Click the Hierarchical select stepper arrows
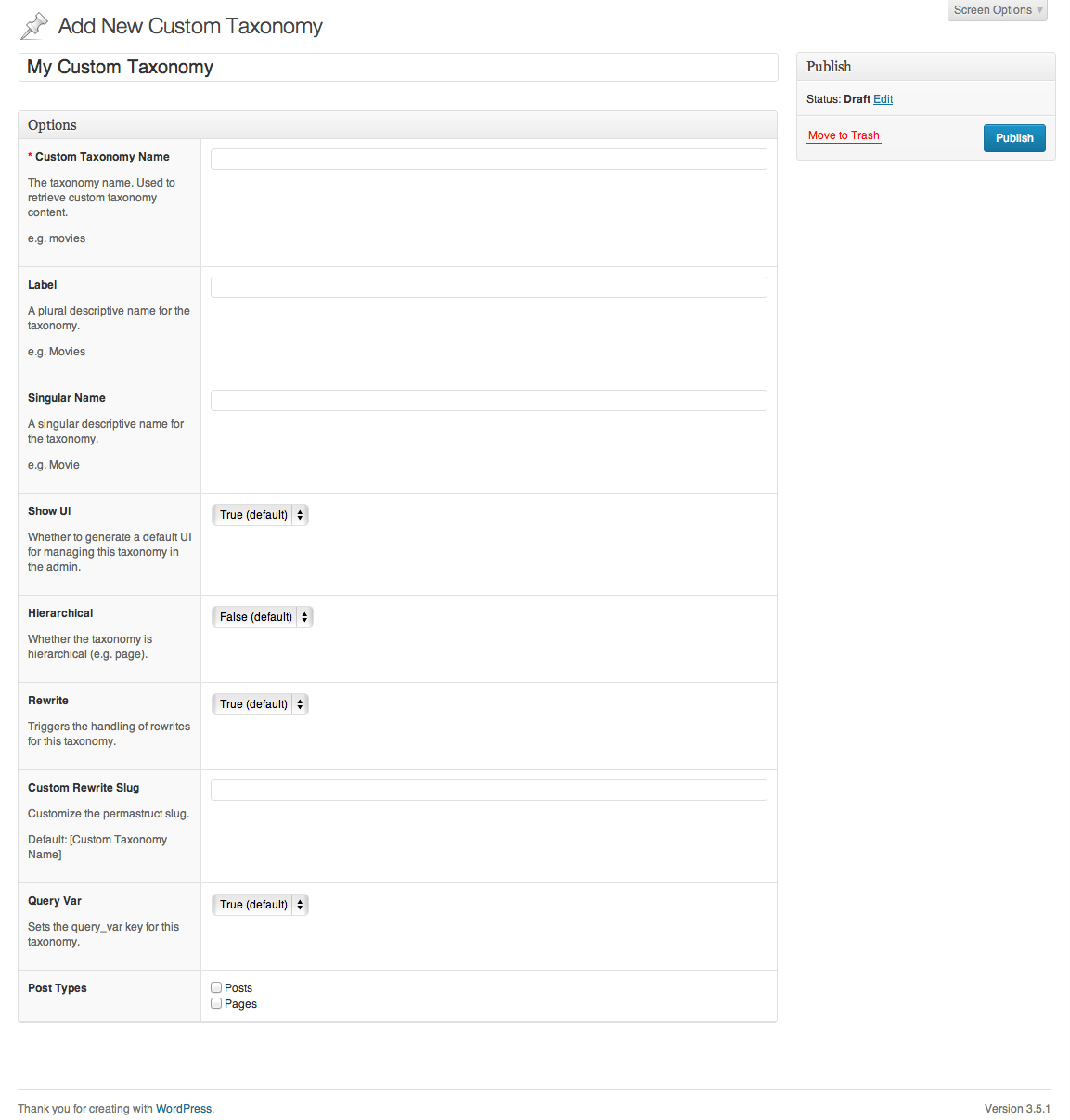Viewport: 1070px width, 1120px height. pos(304,617)
